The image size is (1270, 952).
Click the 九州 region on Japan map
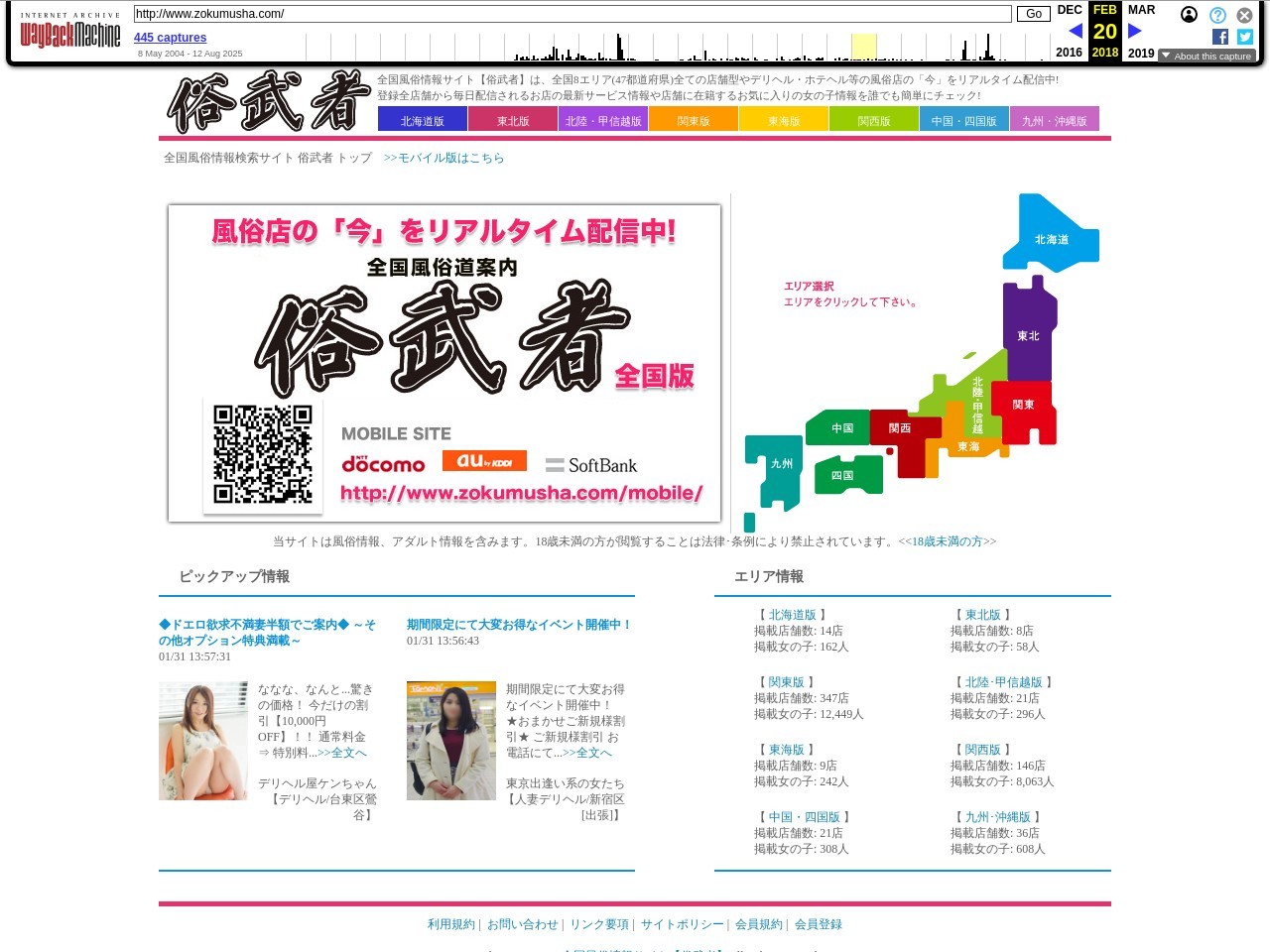click(x=780, y=464)
